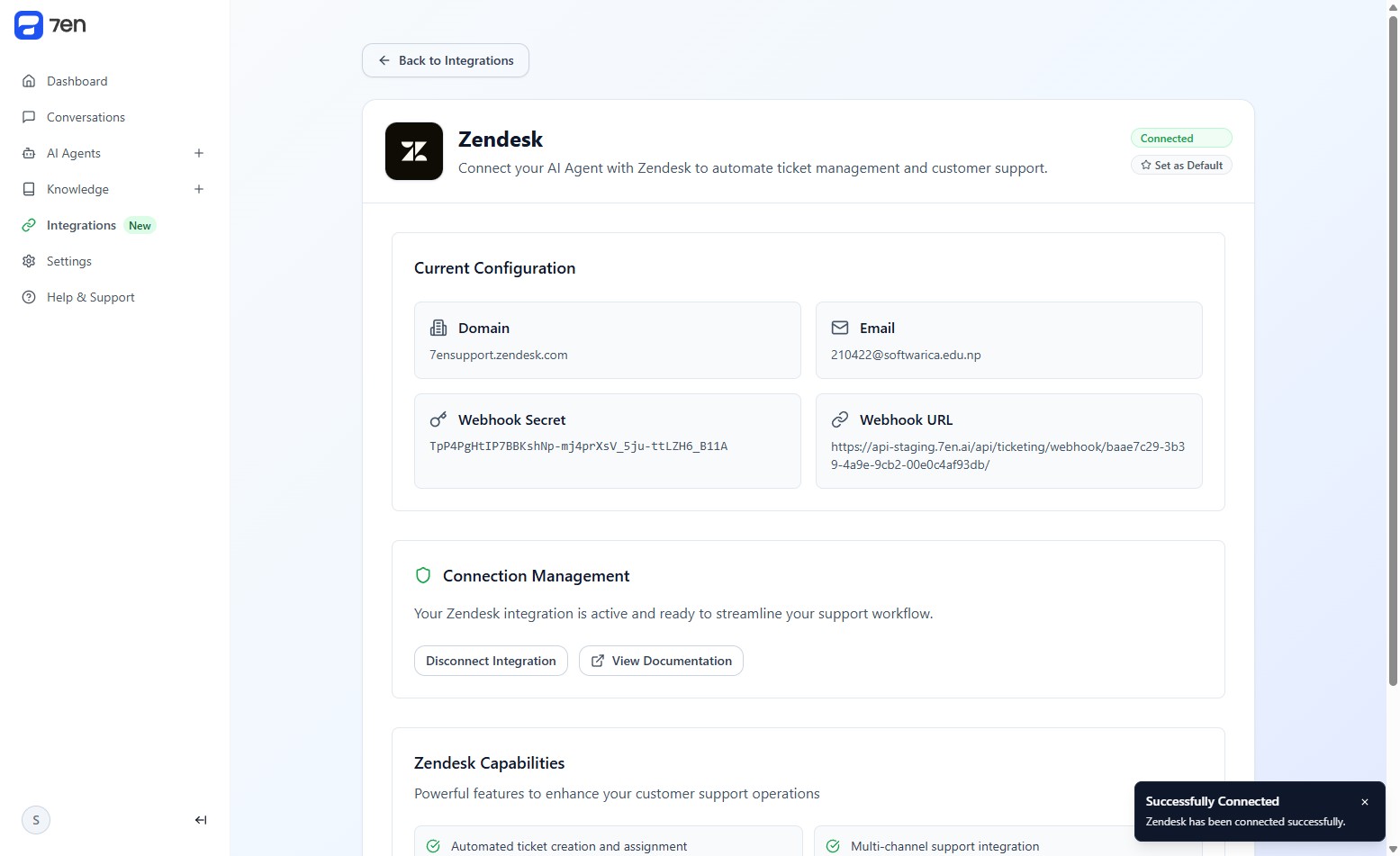1400x856 pixels.
Task: Click the Connection Management shield icon
Action: pos(423,576)
